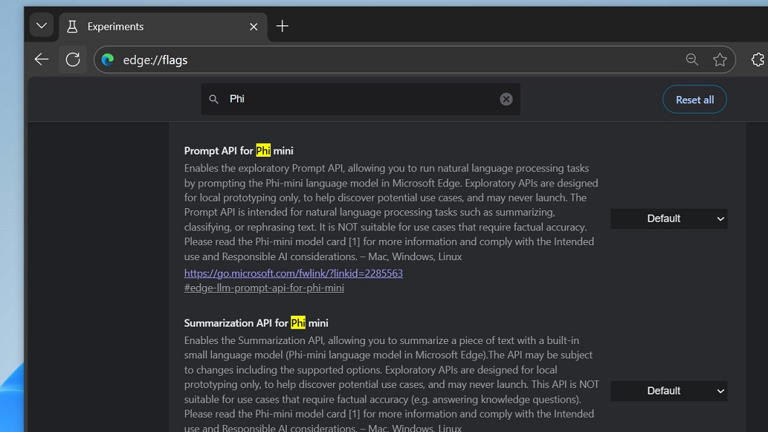This screenshot has height=432, width=768.
Task: Open the go.microsoft.com fwlink link
Action: click(x=293, y=273)
